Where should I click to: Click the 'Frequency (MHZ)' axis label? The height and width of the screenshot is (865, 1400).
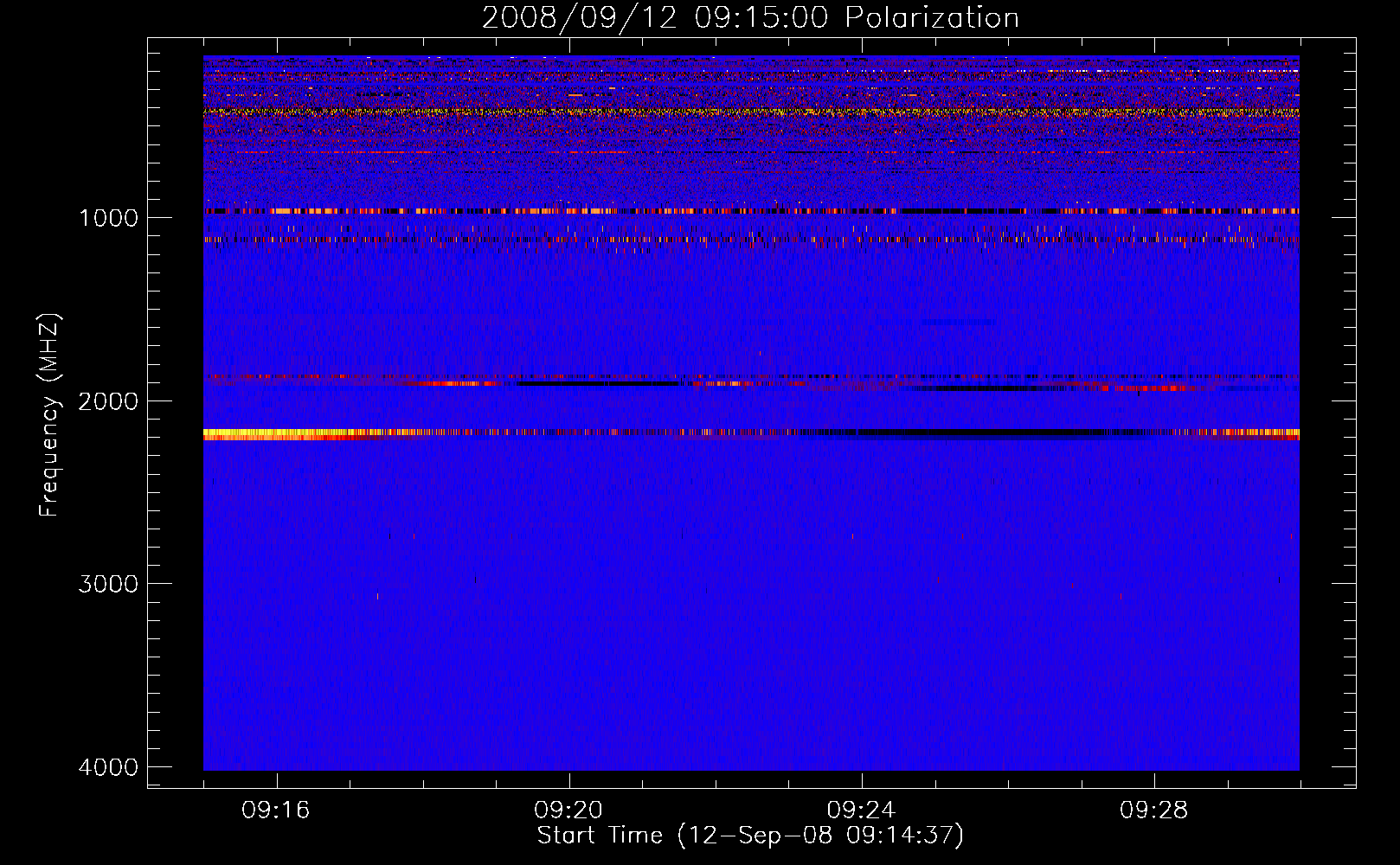click(x=49, y=415)
